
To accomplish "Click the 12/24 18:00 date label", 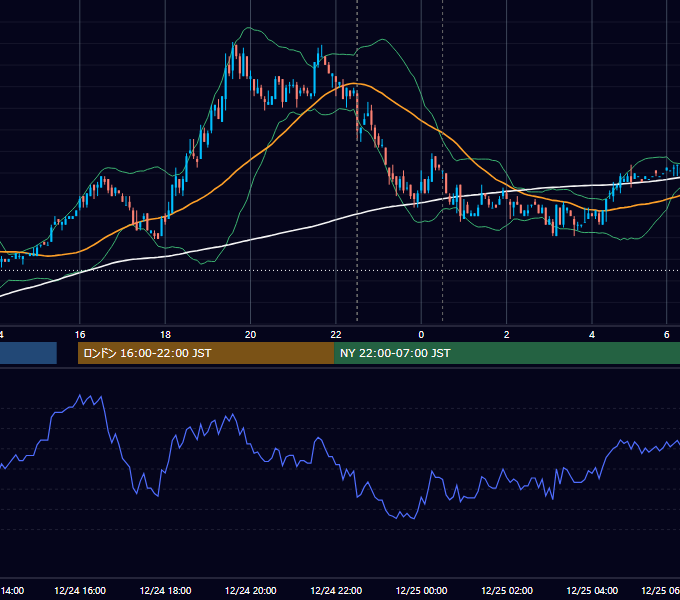I will [x=165, y=590].
